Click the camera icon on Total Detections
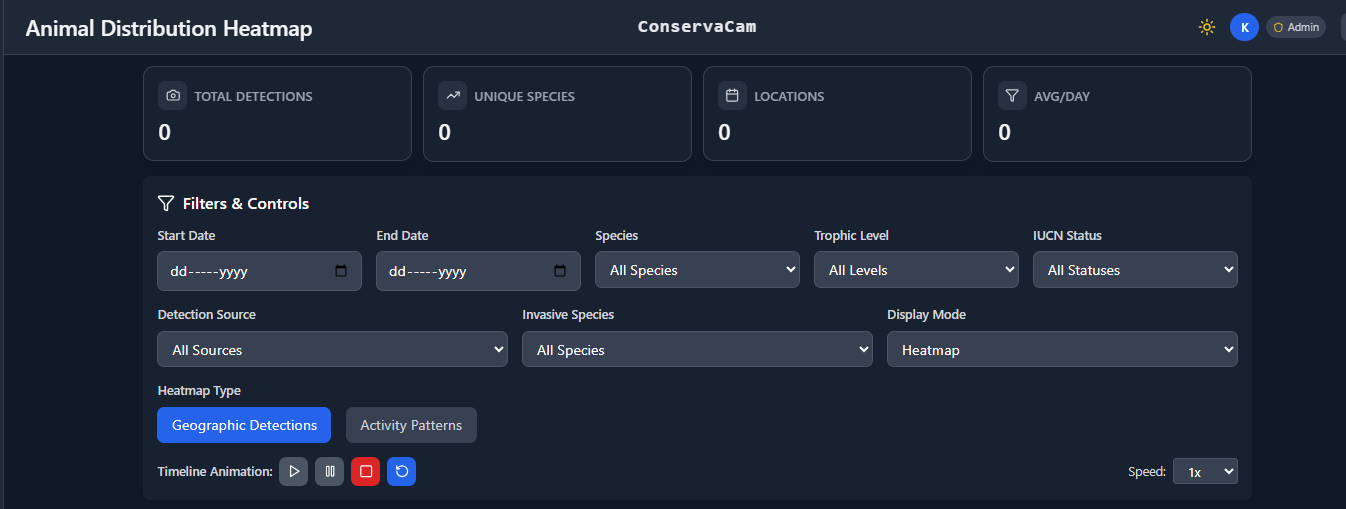The image size is (1346, 509). (173, 96)
